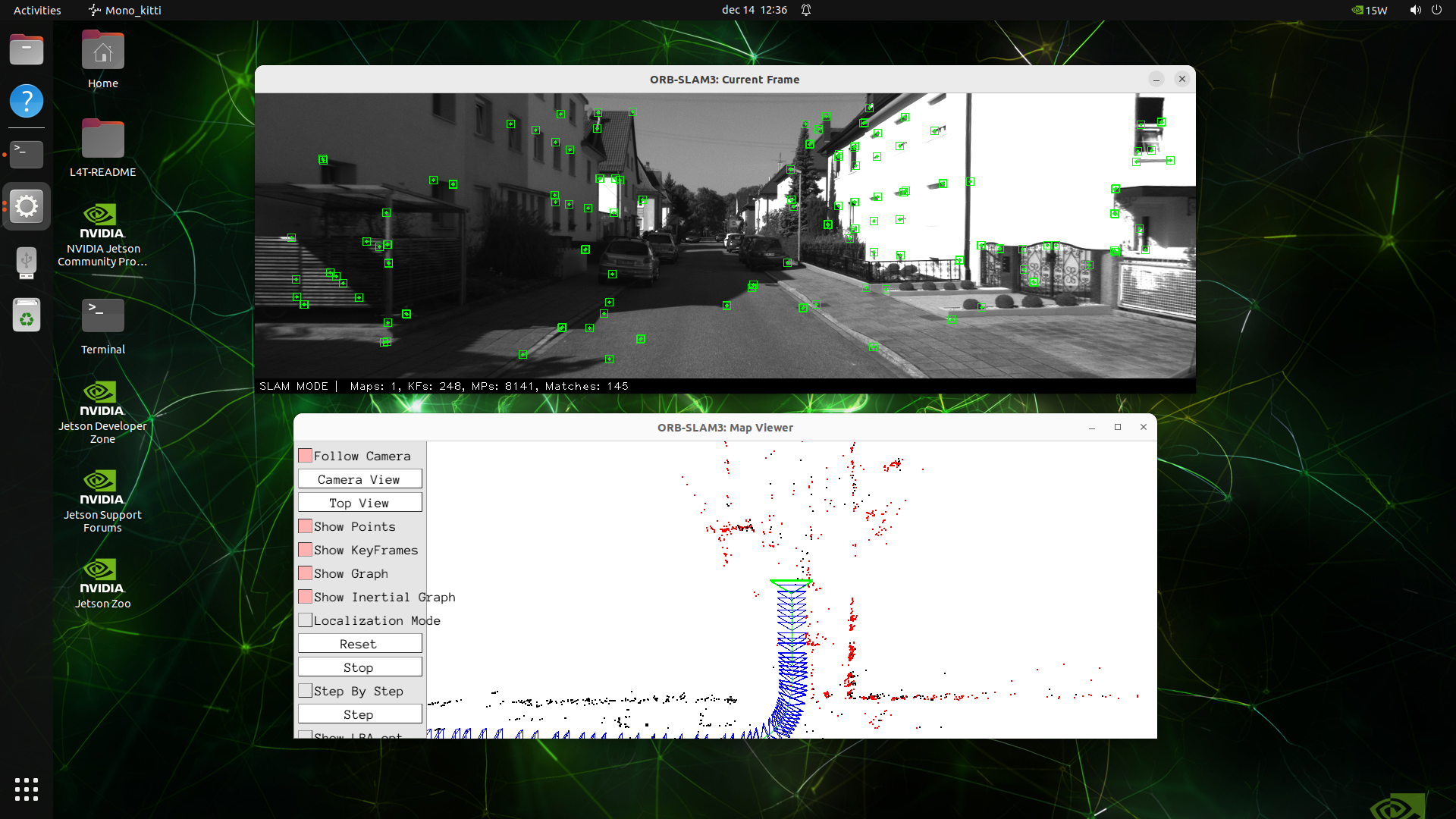The height and width of the screenshot is (819, 1456).
Task: Open the Trash icon in dock
Action: pyautogui.click(x=27, y=315)
